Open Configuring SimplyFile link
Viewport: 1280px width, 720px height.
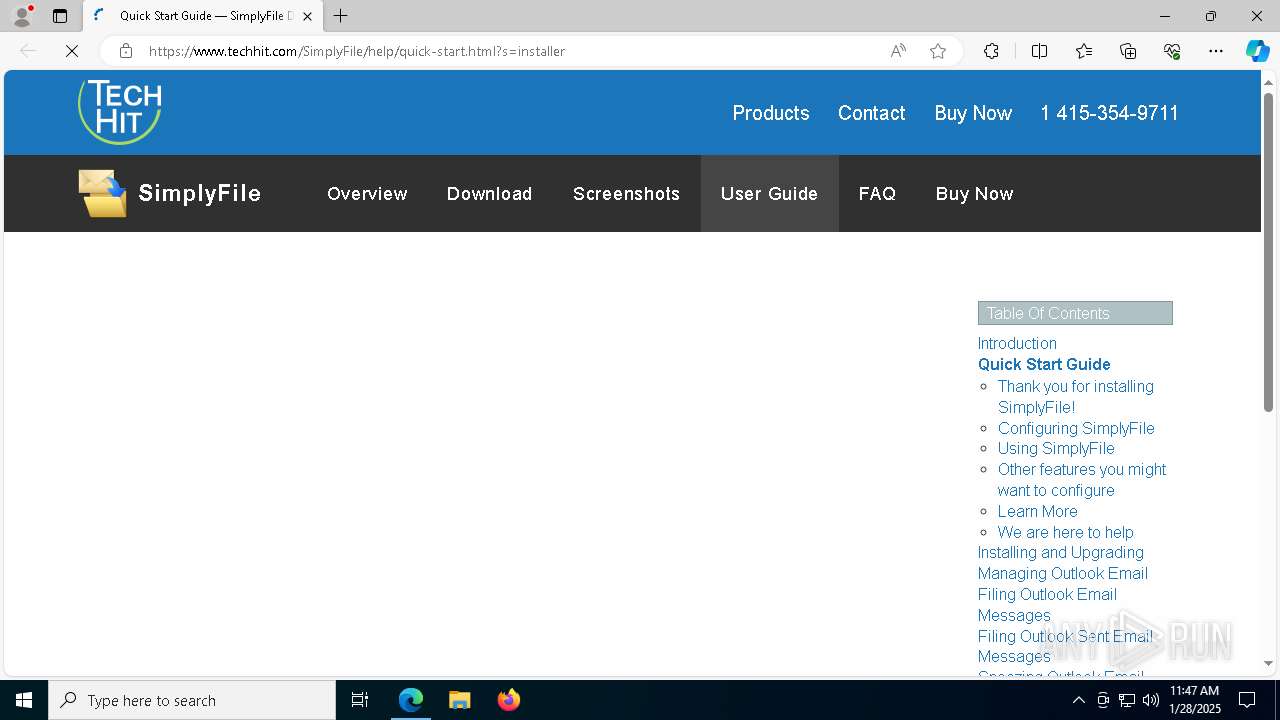pyautogui.click(x=1076, y=428)
